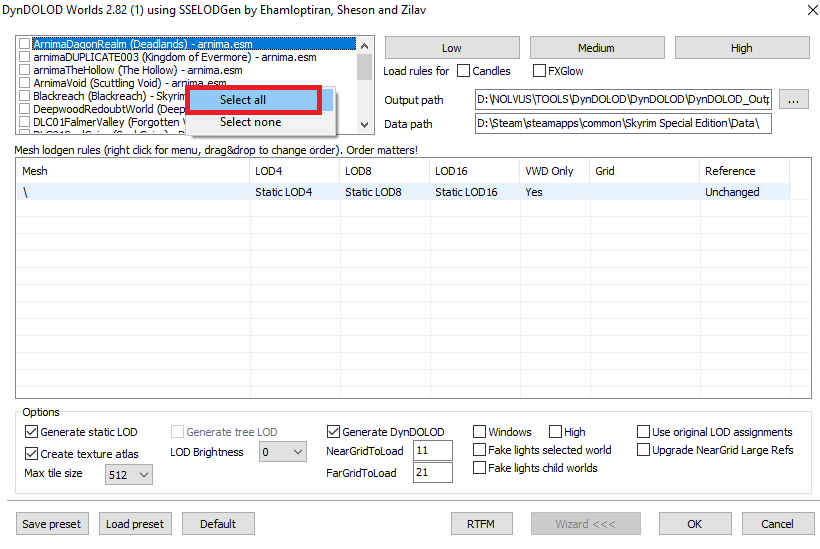Click the Load preset button

(x=135, y=524)
